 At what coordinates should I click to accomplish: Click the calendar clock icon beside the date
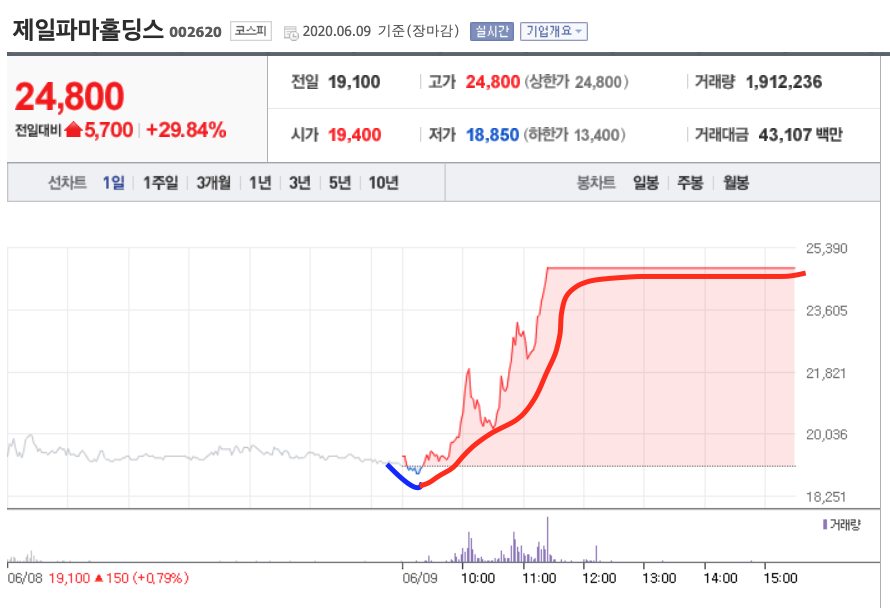[x=291, y=33]
